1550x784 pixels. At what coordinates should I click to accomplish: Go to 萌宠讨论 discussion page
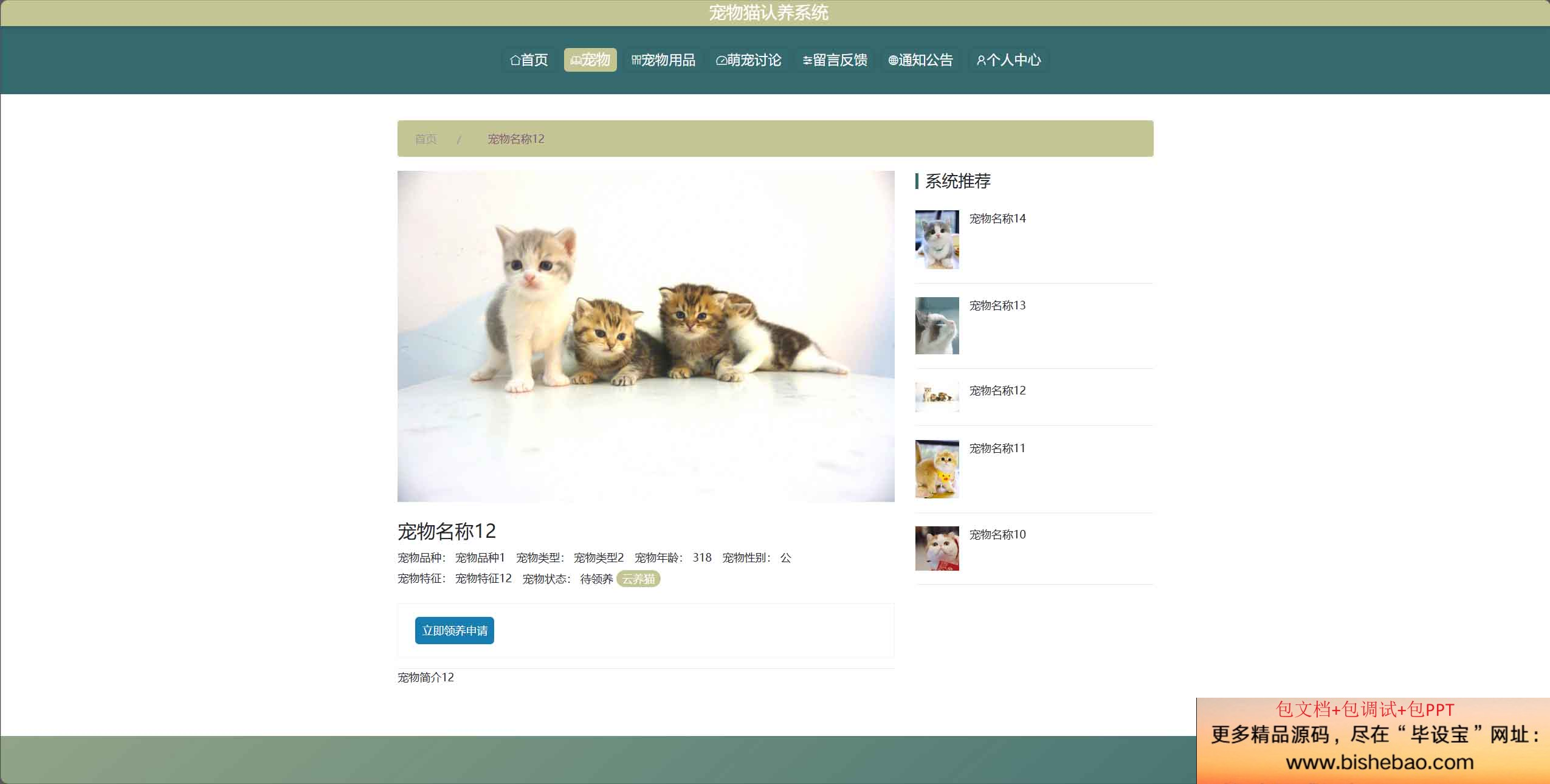click(x=749, y=60)
